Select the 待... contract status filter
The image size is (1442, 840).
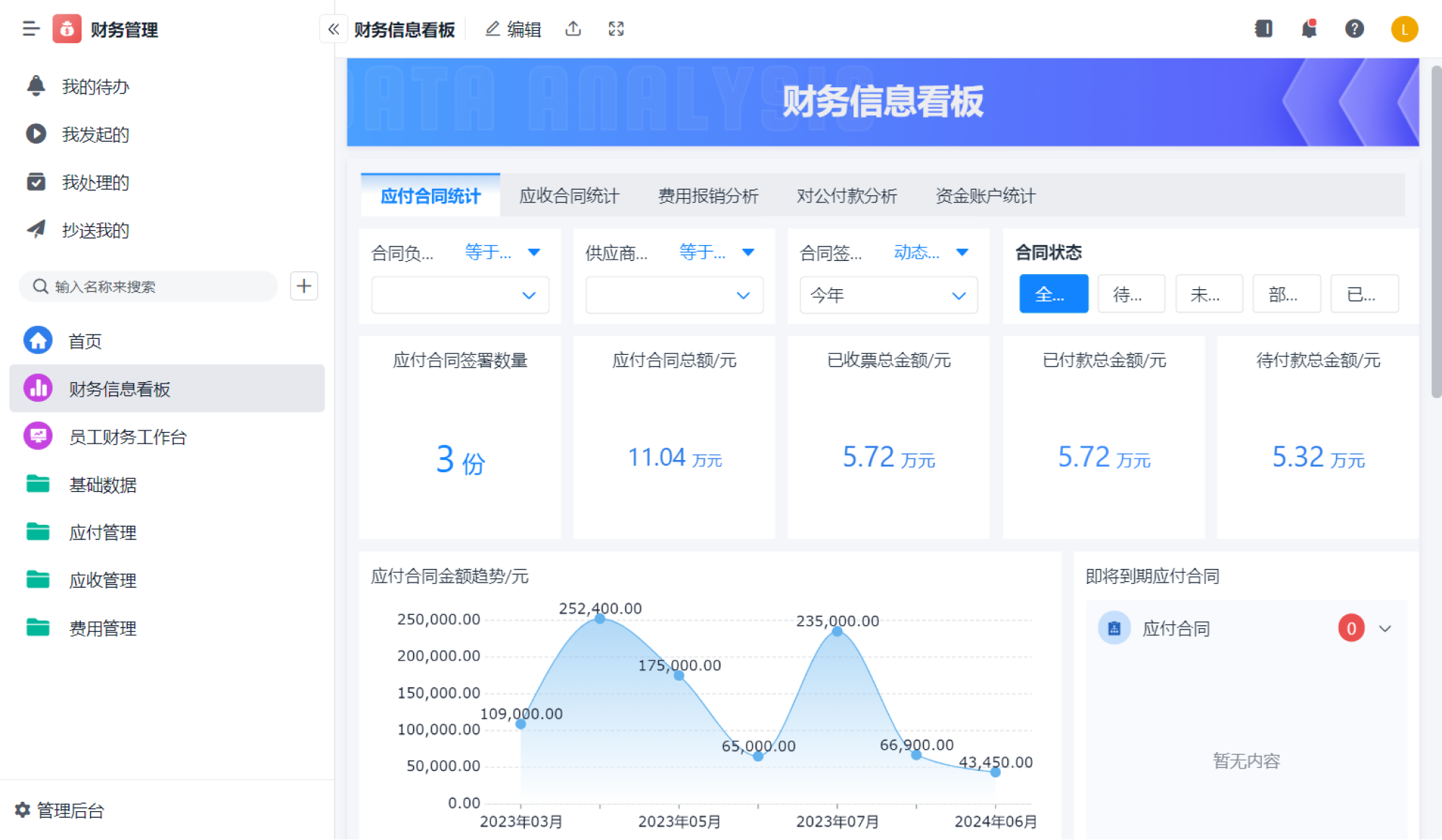[x=1131, y=293]
